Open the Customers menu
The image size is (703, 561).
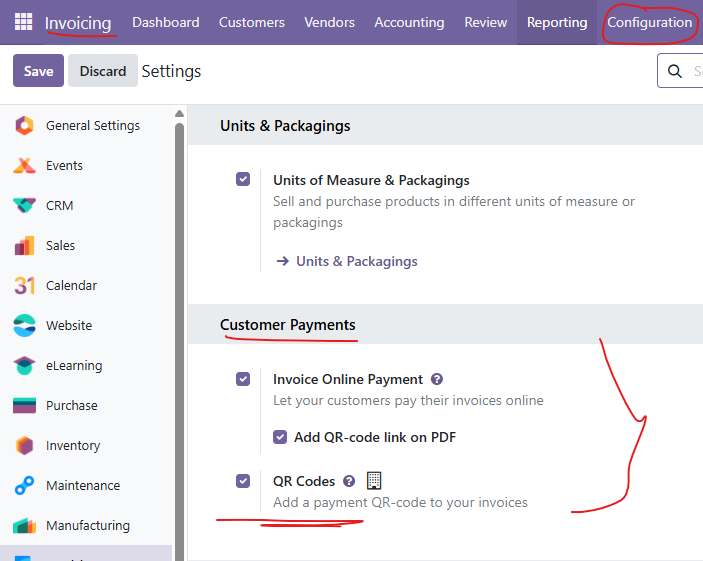point(251,22)
